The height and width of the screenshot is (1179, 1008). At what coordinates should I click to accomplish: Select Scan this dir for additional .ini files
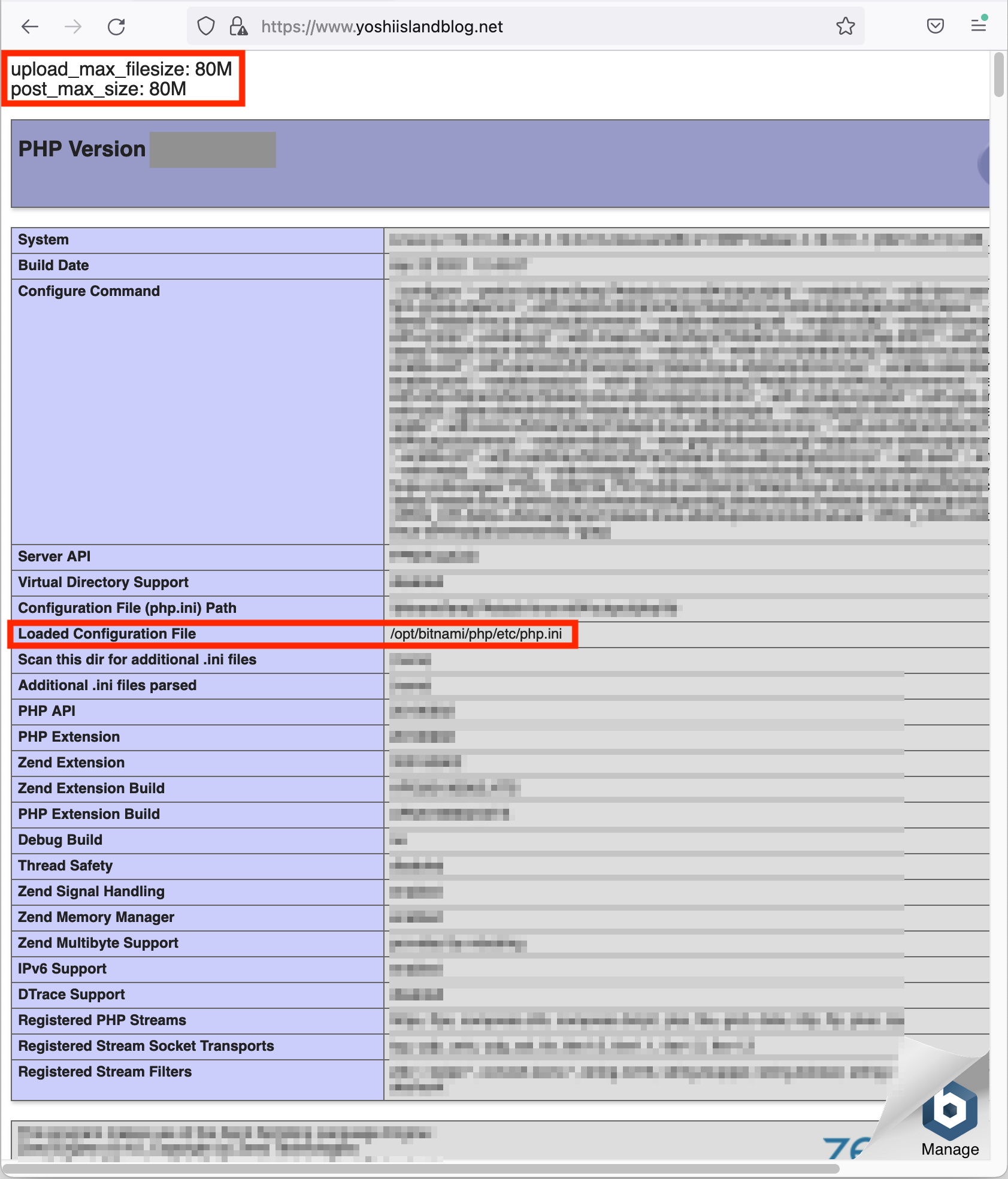(x=137, y=660)
